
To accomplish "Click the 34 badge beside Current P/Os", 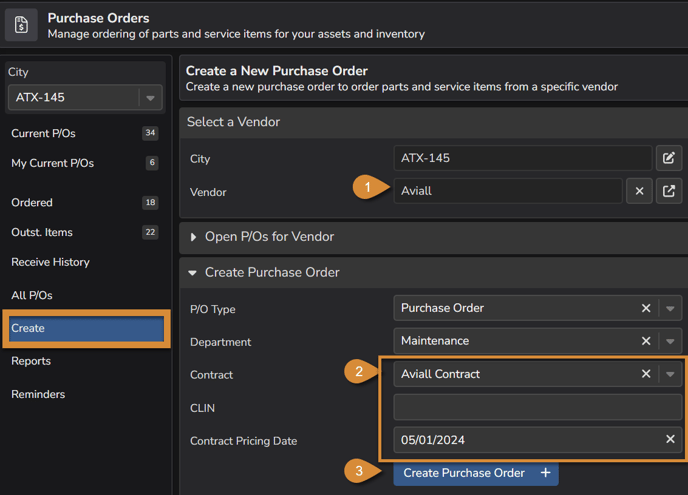I will click(150, 133).
